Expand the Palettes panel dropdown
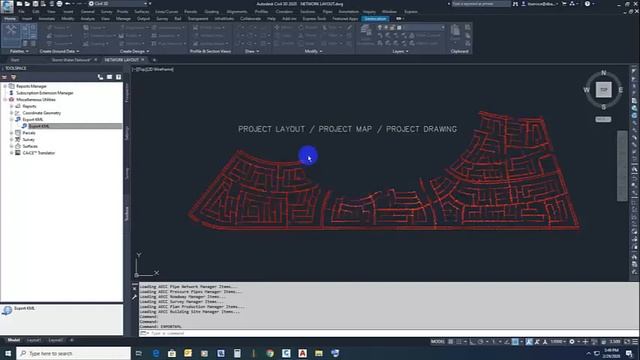The image size is (640, 360). click(x=19, y=51)
